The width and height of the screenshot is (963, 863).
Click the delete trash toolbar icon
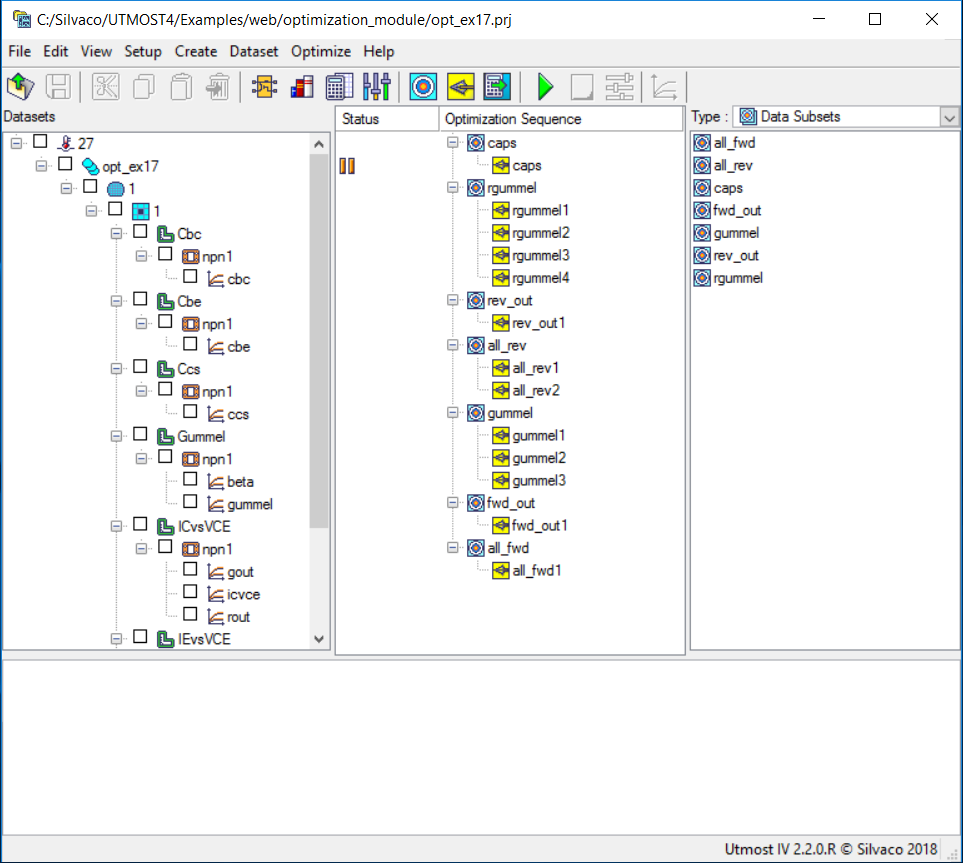click(x=218, y=87)
